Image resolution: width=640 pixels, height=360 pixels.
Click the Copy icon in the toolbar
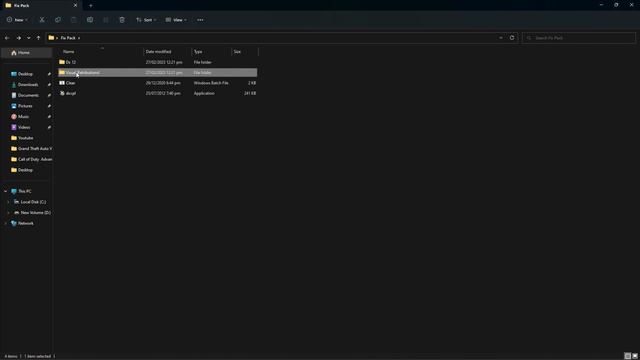tap(58, 20)
